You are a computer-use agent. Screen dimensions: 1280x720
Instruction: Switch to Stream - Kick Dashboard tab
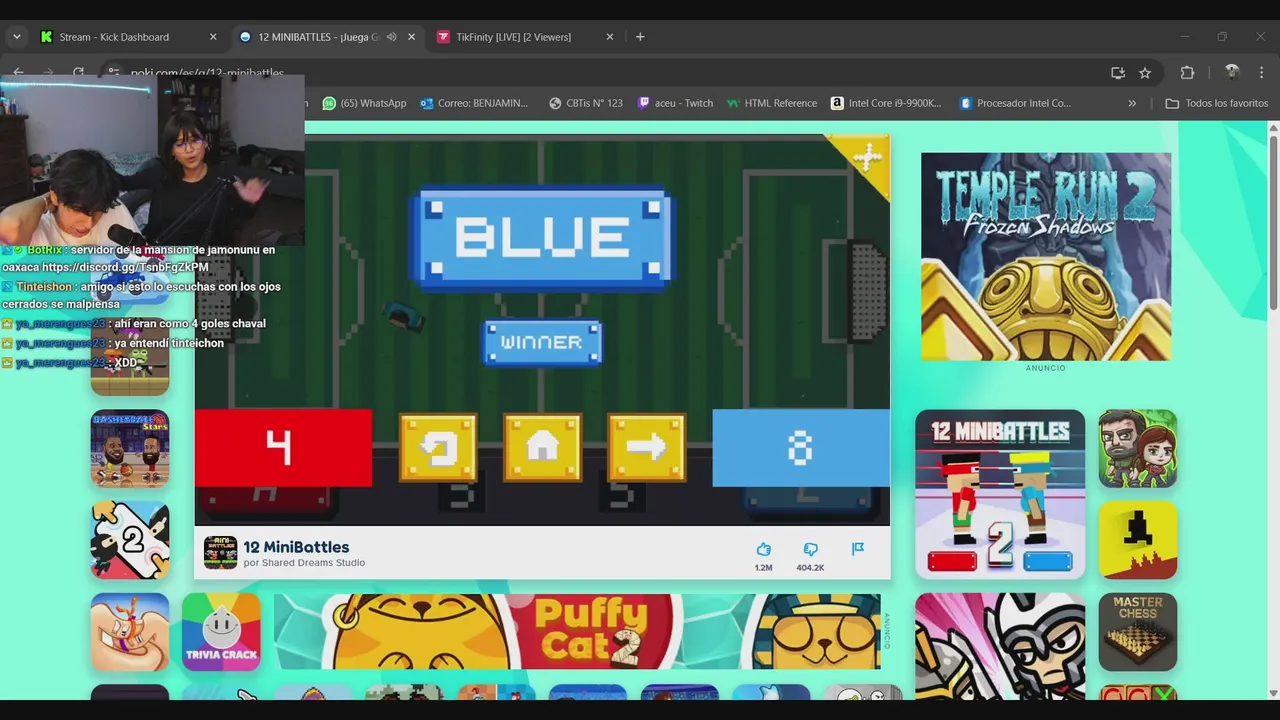113,37
